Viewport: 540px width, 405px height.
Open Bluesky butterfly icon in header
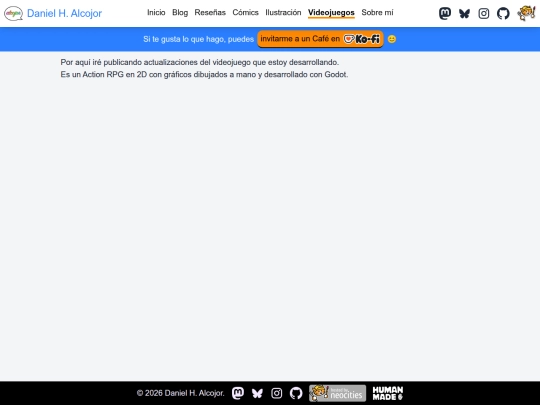point(464,13)
